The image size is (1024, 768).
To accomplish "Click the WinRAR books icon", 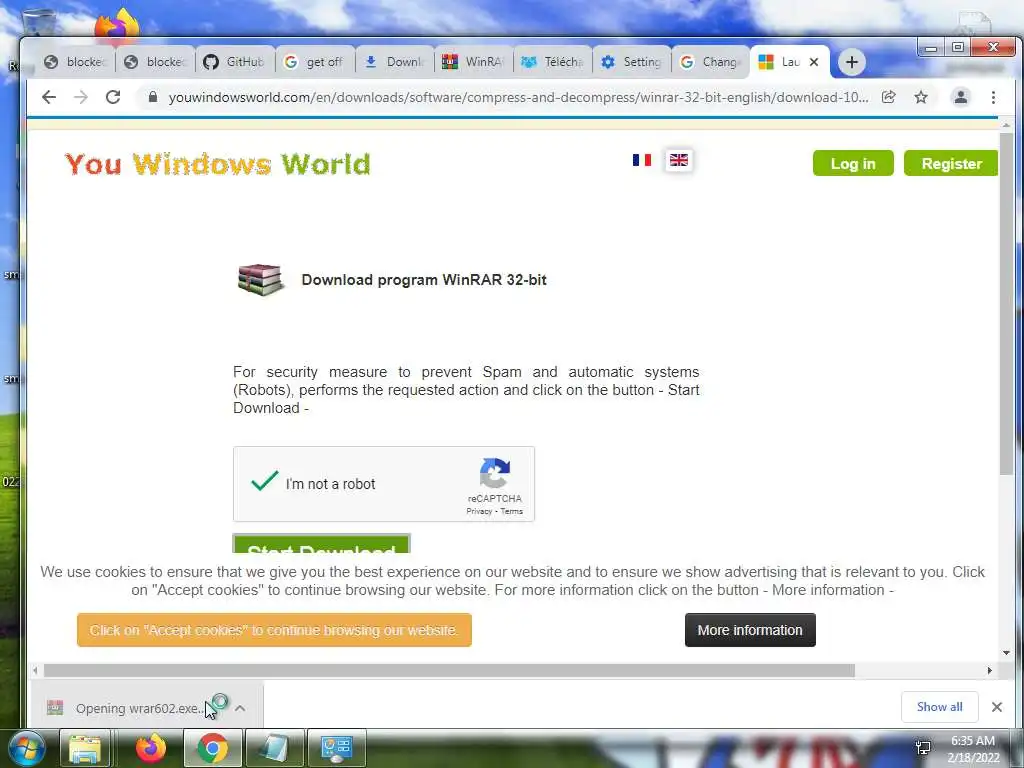I will (260, 280).
